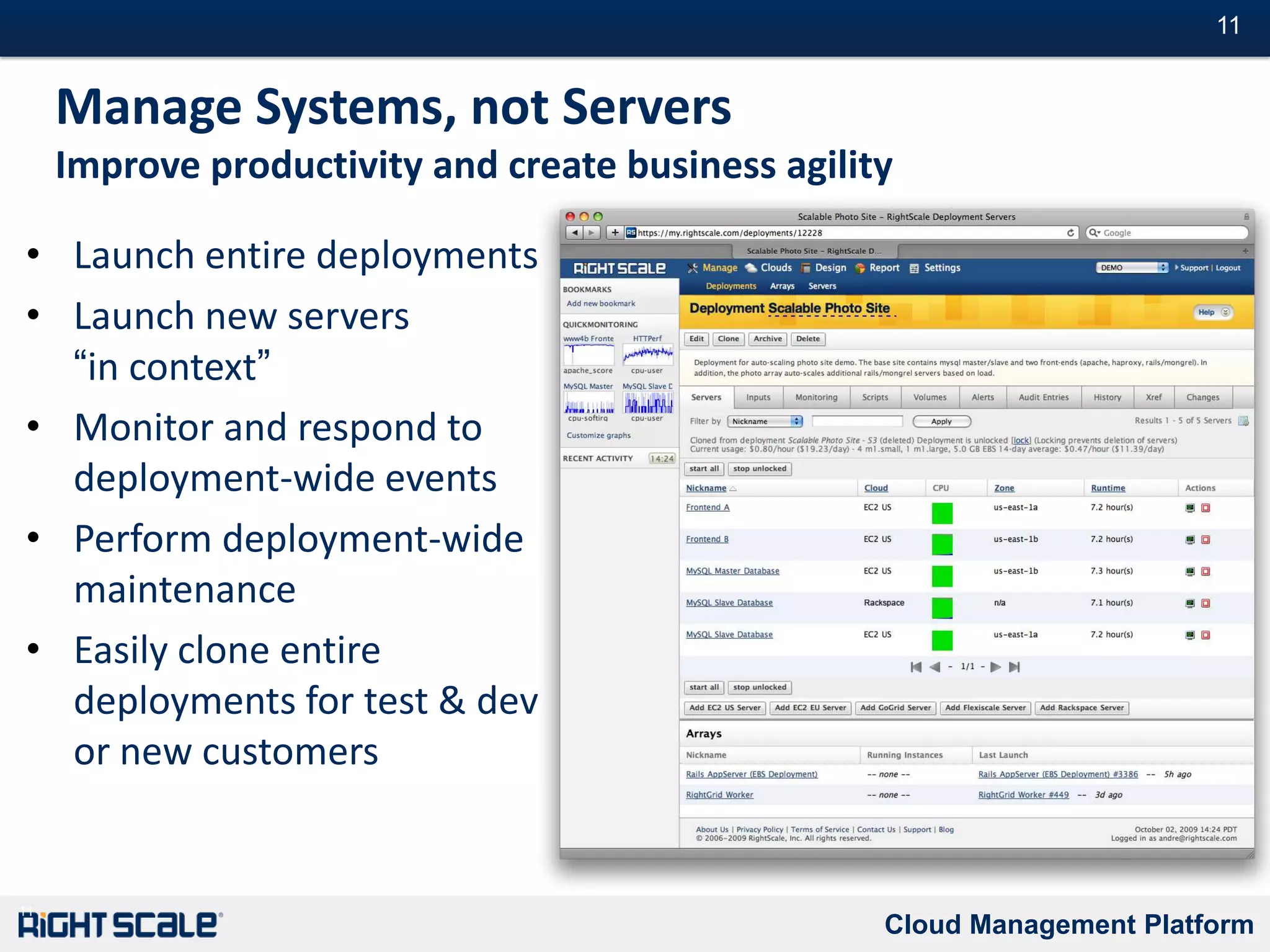Open the Audit Entries tab
This screenshot has width=1270, height=952.
click(x=1043, y=398)
